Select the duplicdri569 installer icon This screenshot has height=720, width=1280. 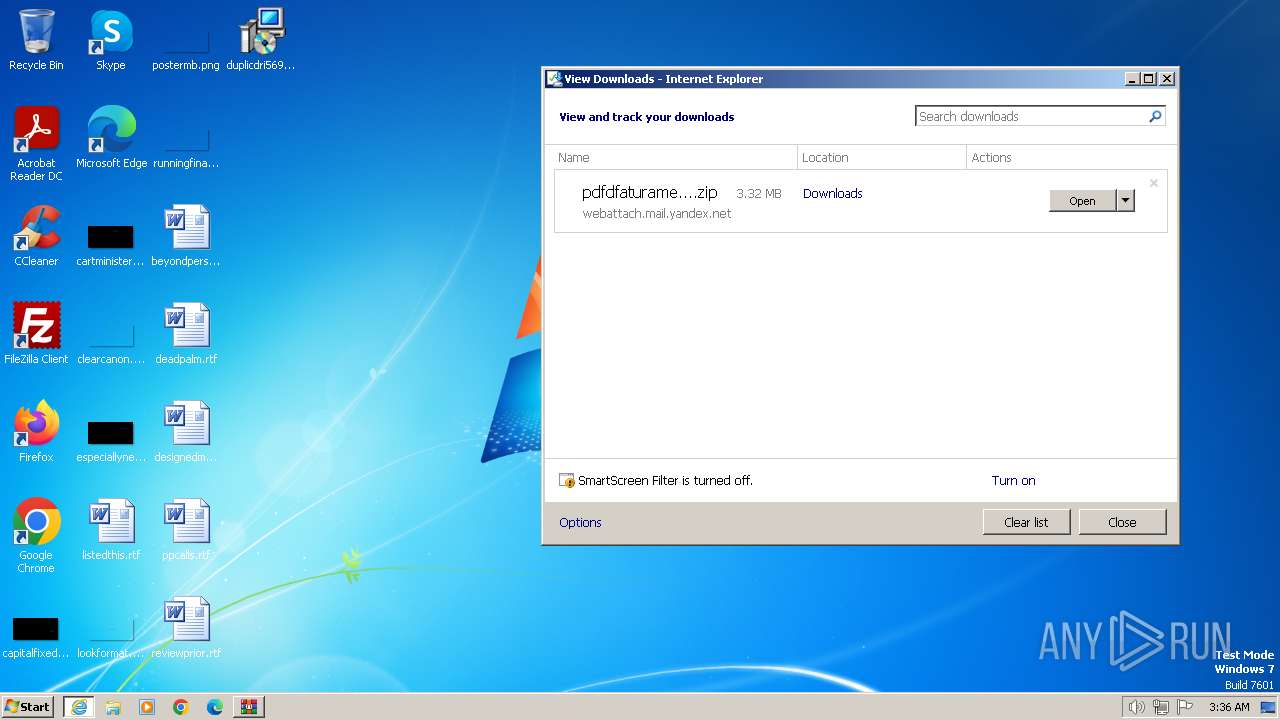[x=261, y=40]
